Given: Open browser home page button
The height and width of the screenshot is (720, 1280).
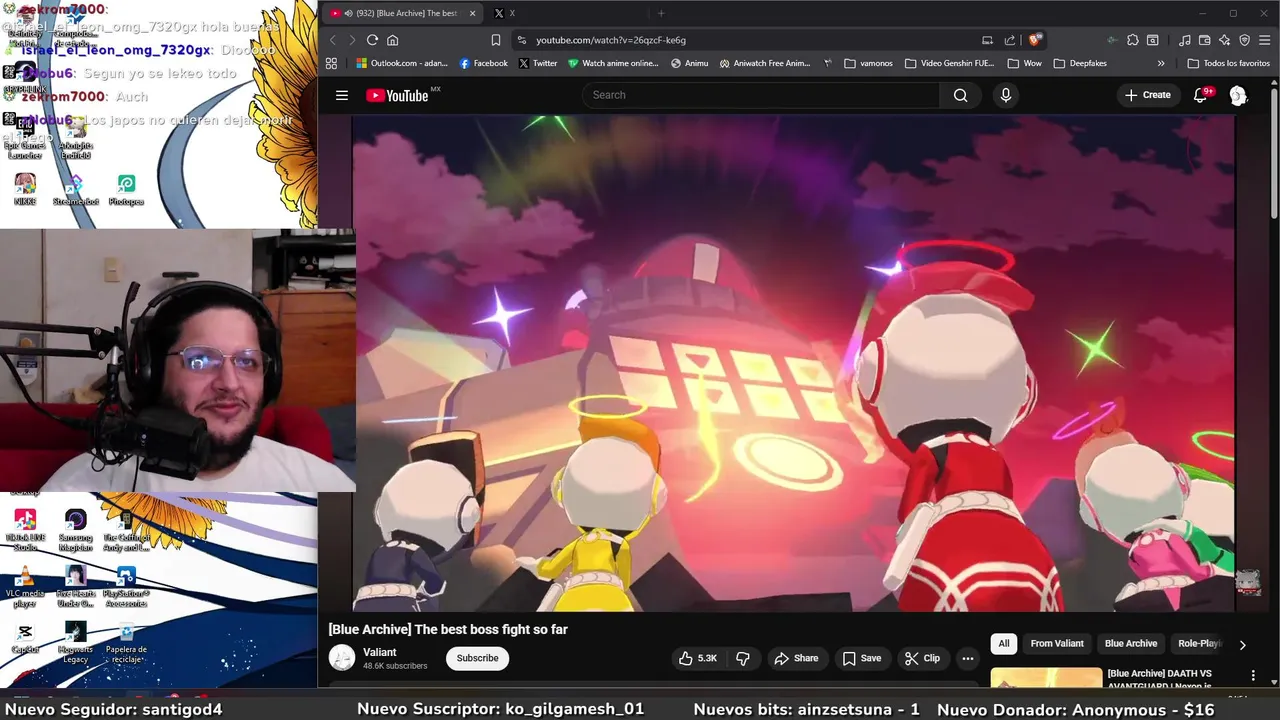Looking at the screenshot, I should tap(393, 40).
